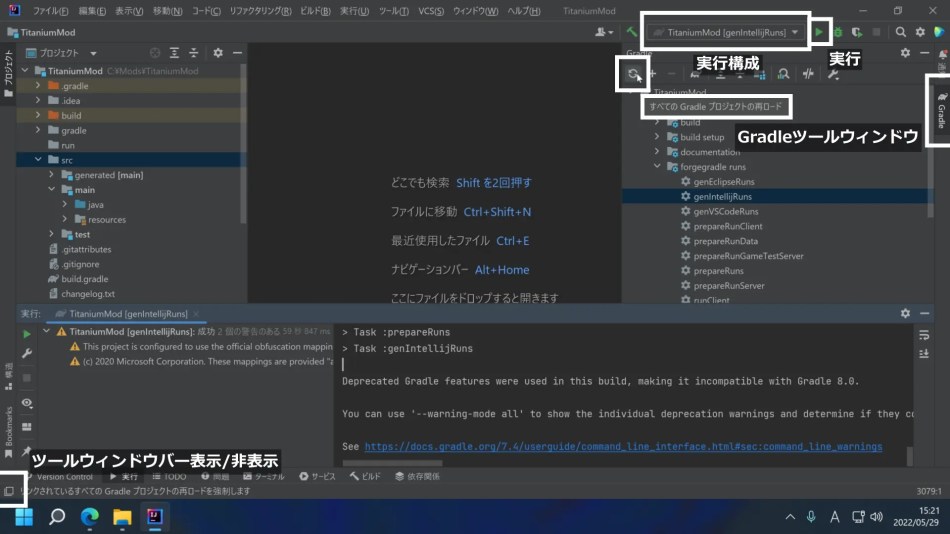The height and width of the screenshot is (534, 950).
Task: Expand all in Project panel header
Action: pyautogui.click(x=174, y=53)
